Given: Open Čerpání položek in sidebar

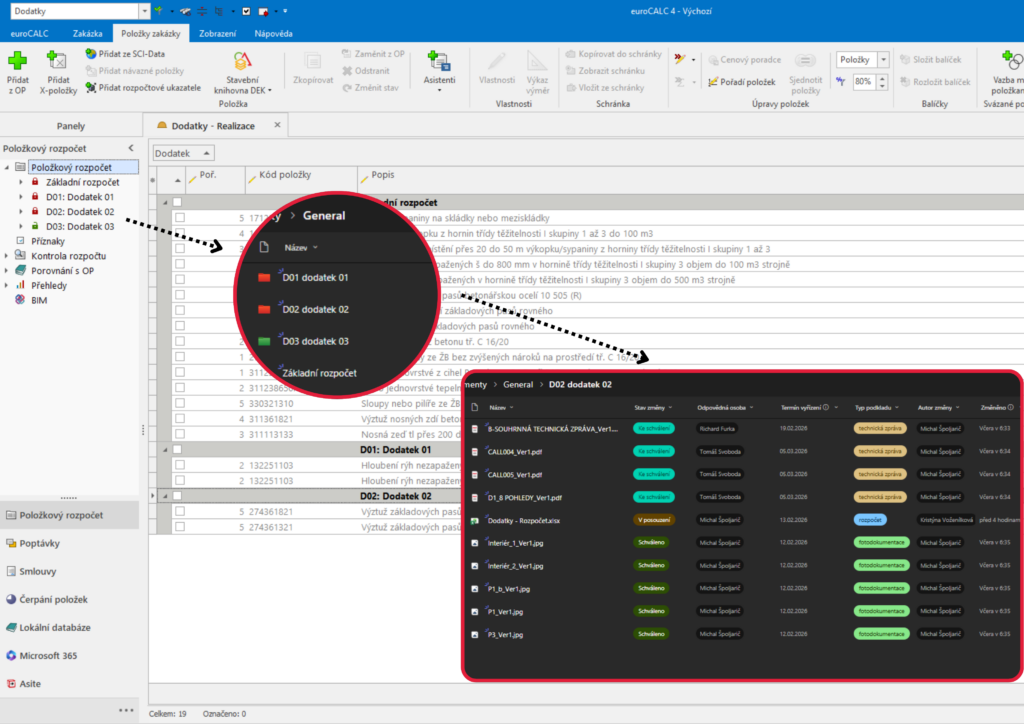Looking at the screenshot, I should (53, 600).
